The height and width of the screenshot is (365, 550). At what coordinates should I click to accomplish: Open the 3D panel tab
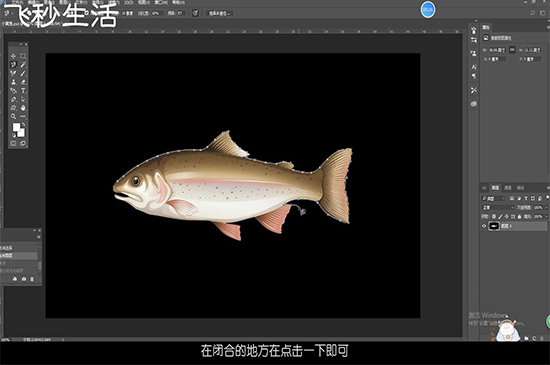click(x=484, y=188)
